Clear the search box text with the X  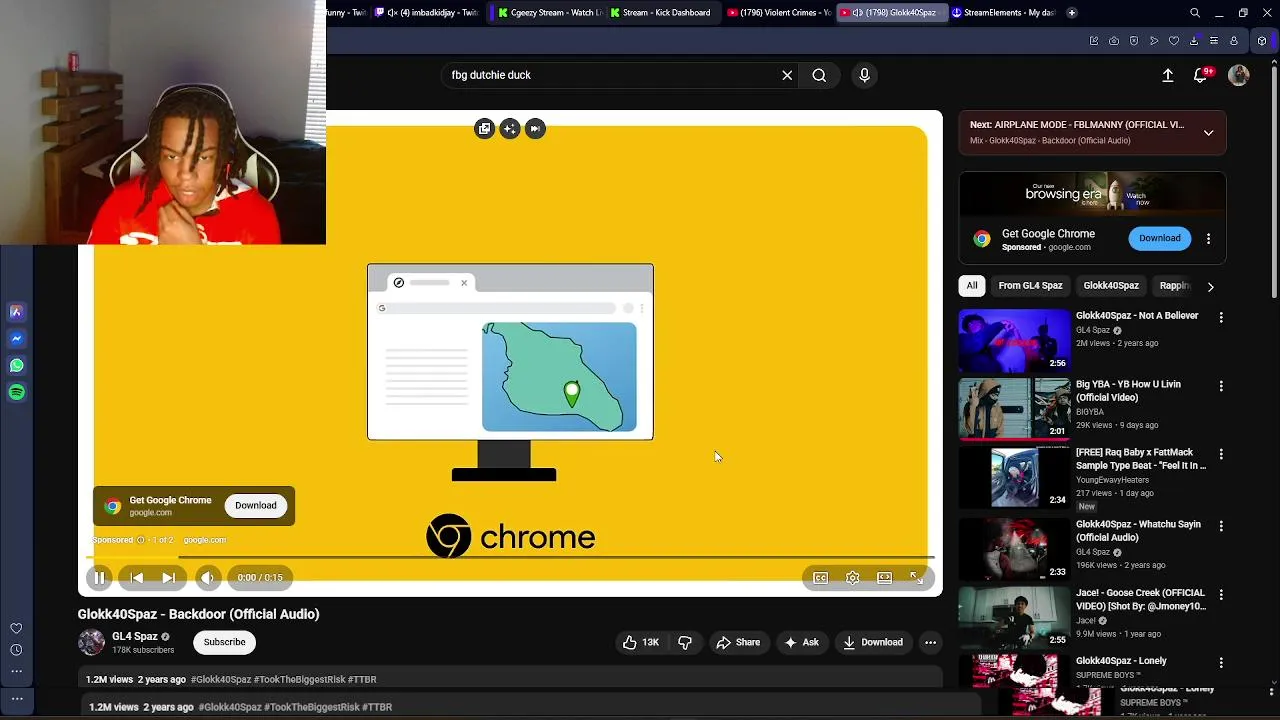click(787, 75)
